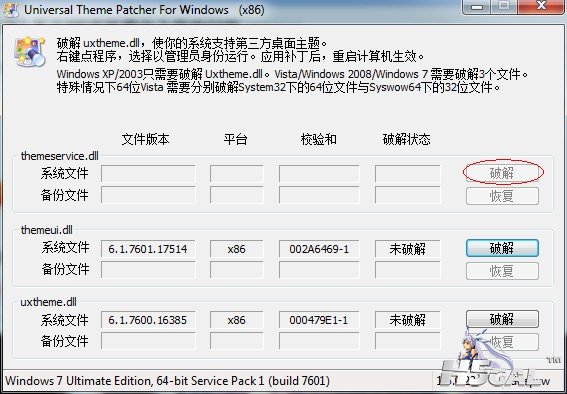This screenshot has height=394, width=567.
Task: Click the 恢复 button in themeservice.dll group
Action: pyautogui.click(x=502, y=196)
